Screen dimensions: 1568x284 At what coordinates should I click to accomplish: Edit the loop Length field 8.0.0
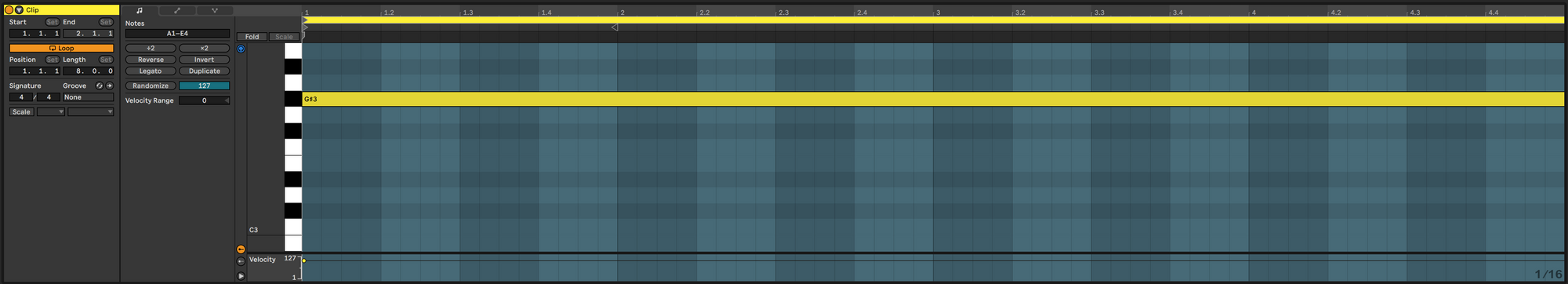tap(89, 71)
